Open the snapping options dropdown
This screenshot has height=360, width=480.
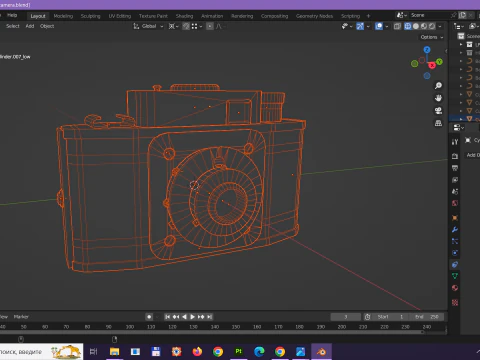pos(197,26)
